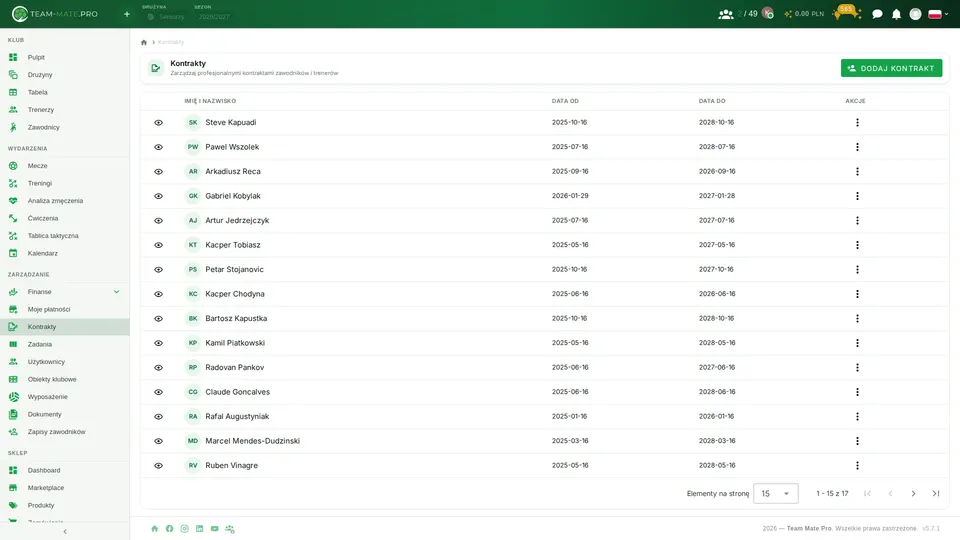Collapse the sidebar with bottom chevron
The height and width of the screenshot is (540, 960).
(x=65, y=531)
